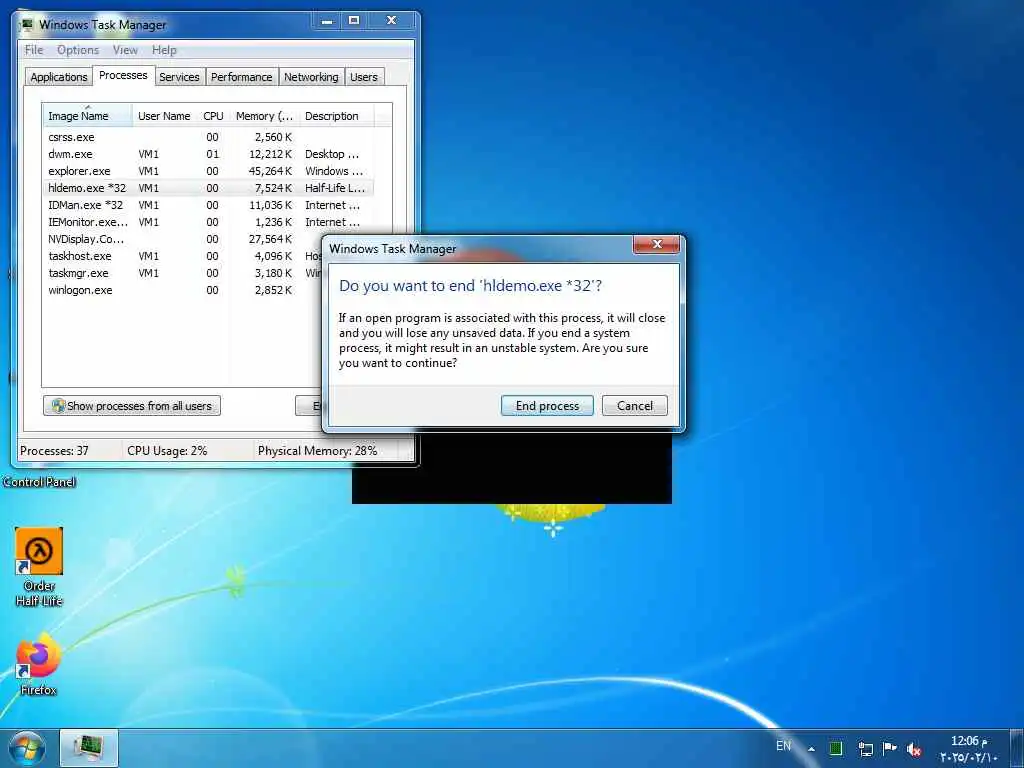Viewport: 1024px width, 768px height.
Task: Click the Show desktop strip
Action: coord(1018,748)
